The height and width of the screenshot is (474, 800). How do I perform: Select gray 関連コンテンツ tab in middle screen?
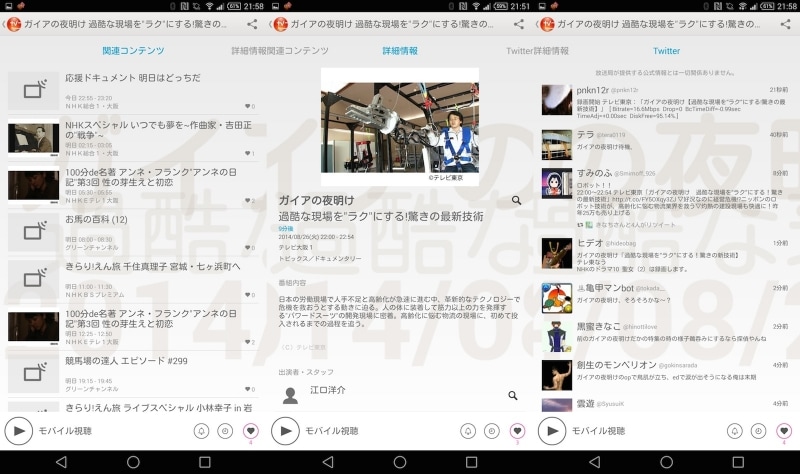tap(298, 51)
